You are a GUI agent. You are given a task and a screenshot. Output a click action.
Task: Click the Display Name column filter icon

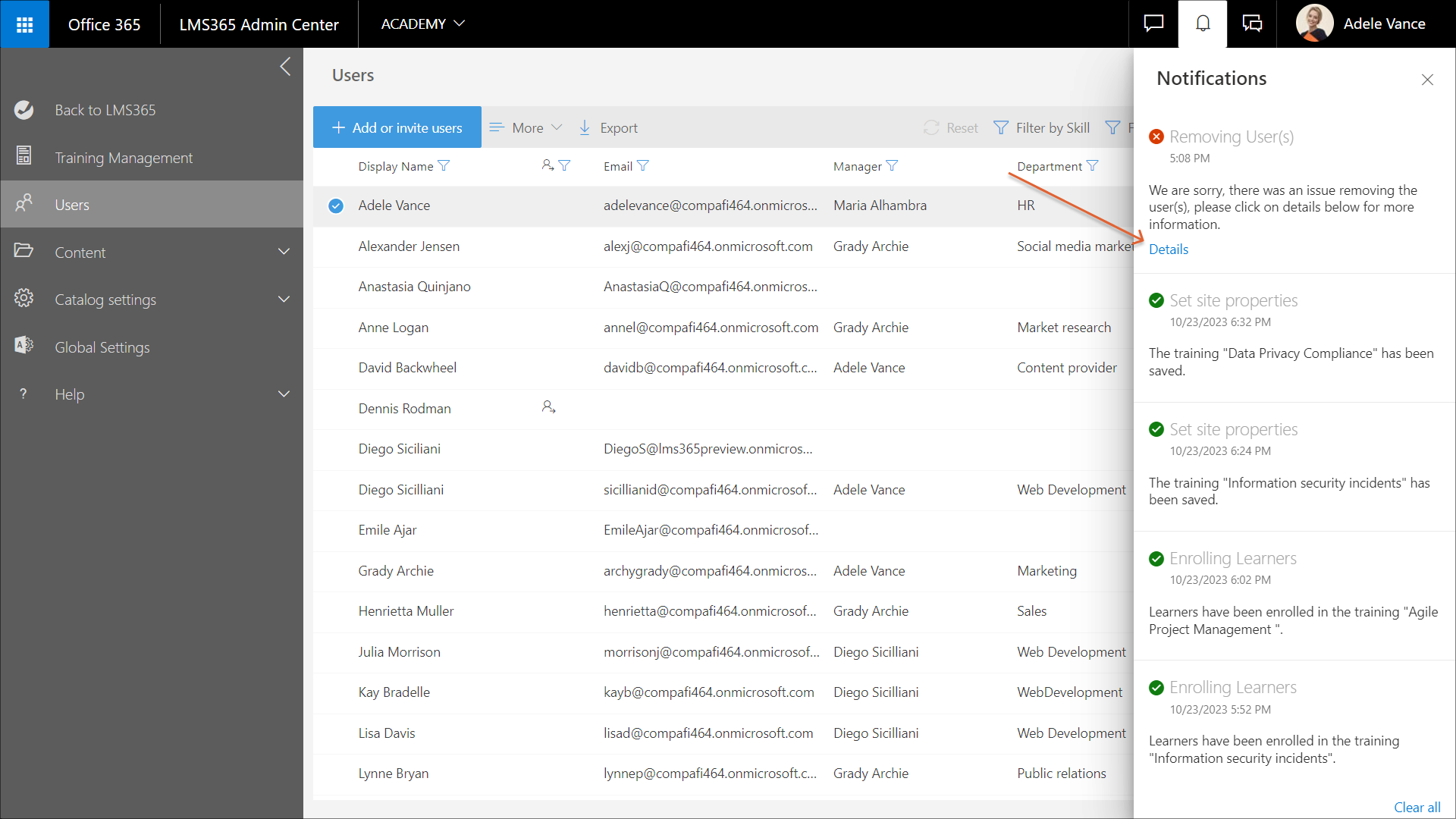click(444, 166)
